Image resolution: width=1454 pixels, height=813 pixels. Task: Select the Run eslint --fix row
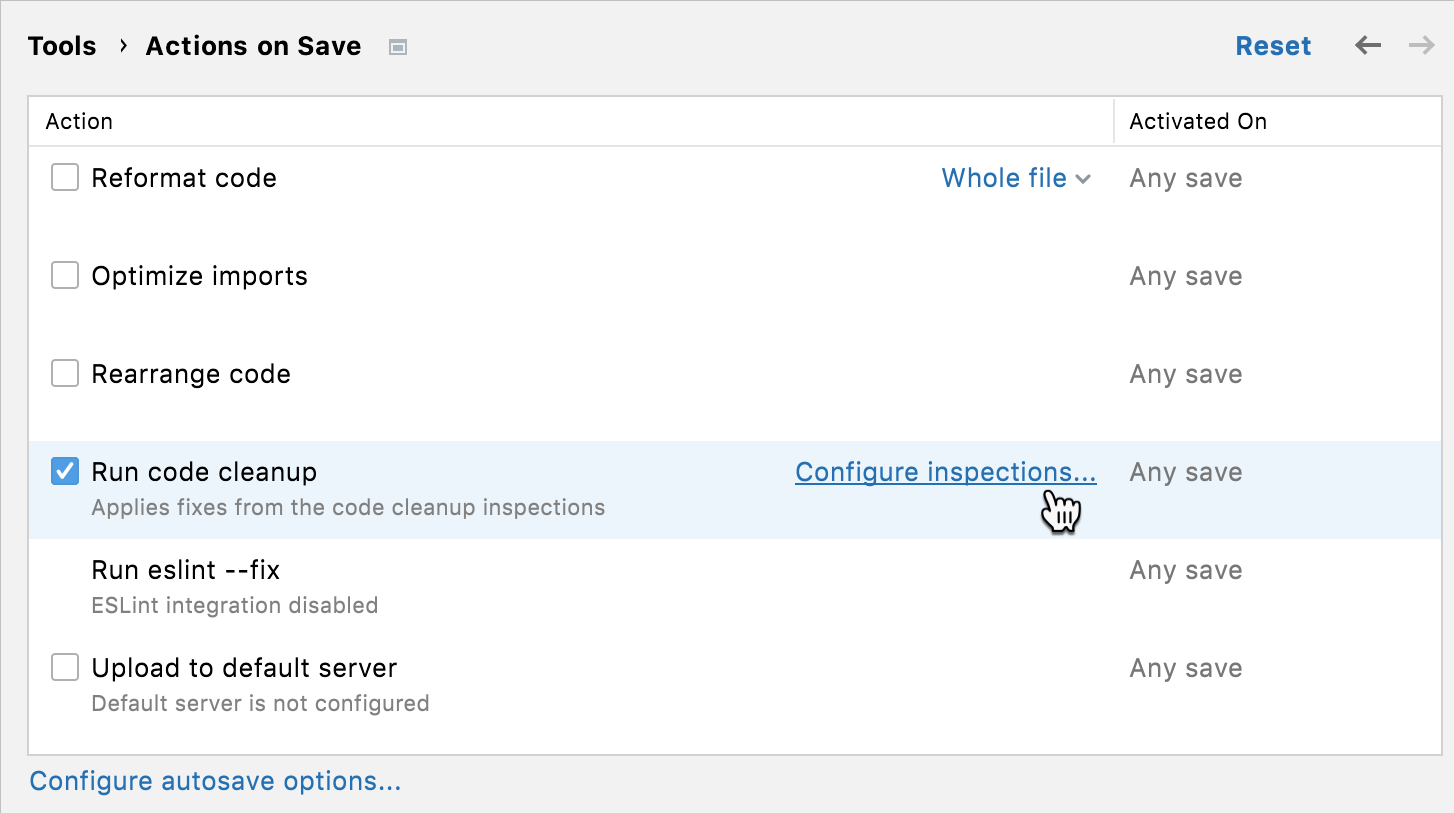[186, 570]
